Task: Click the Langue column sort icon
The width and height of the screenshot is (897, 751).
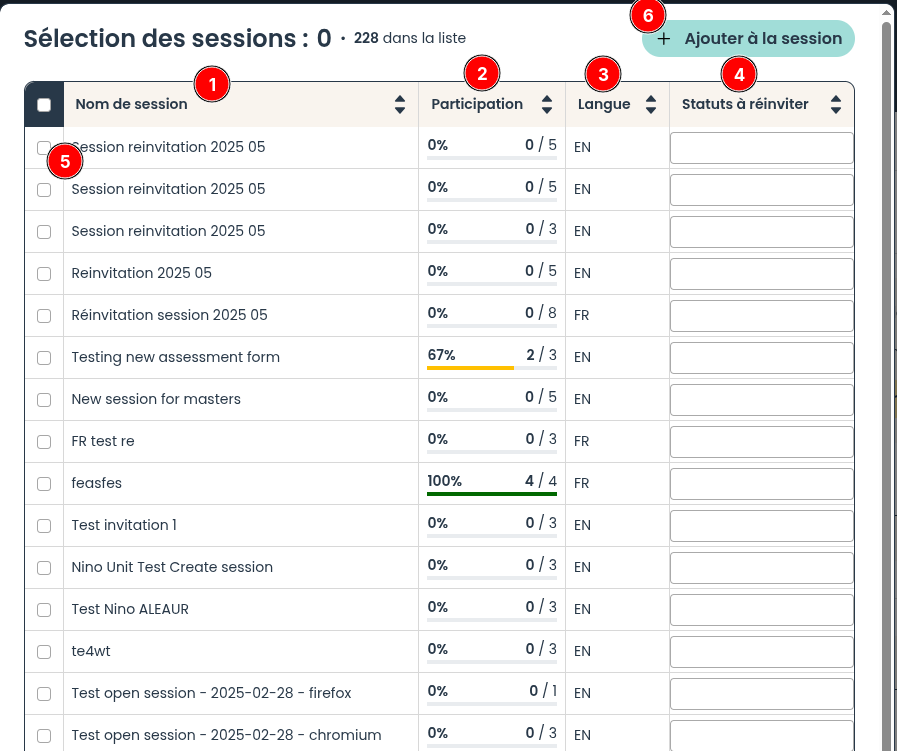Action: 651,104
